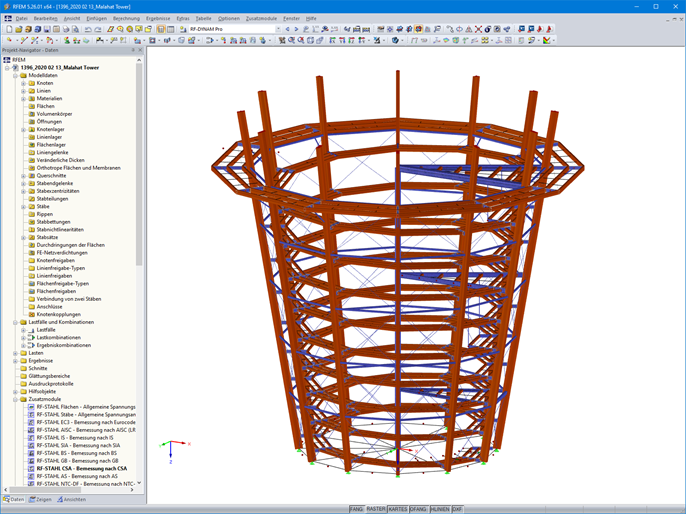Click the new line tool icon

(24, 40)
